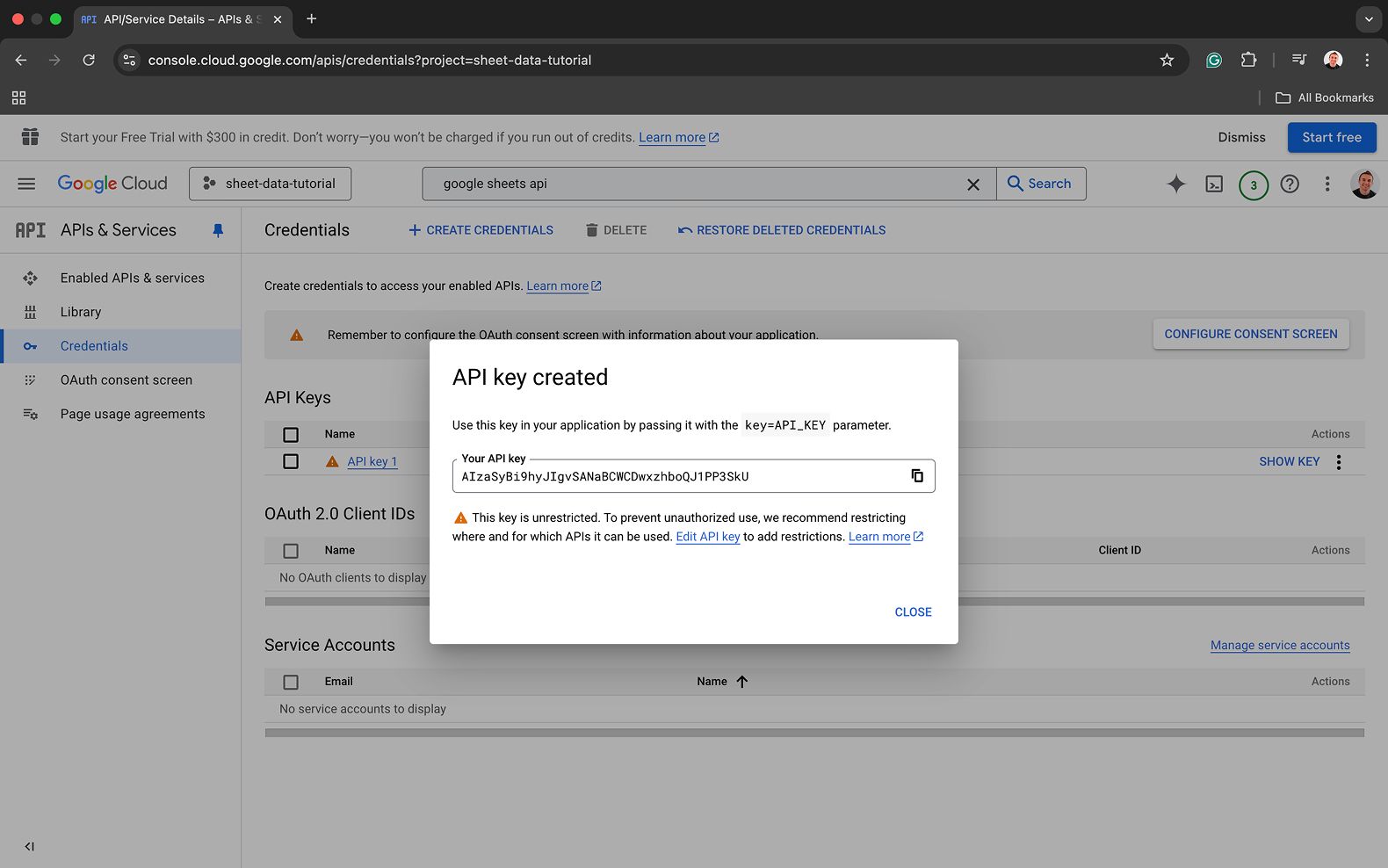The width and height of the screenshot is (1388, 868).
Task: Open notifications badge showing 3
Action: (1254, 184)
